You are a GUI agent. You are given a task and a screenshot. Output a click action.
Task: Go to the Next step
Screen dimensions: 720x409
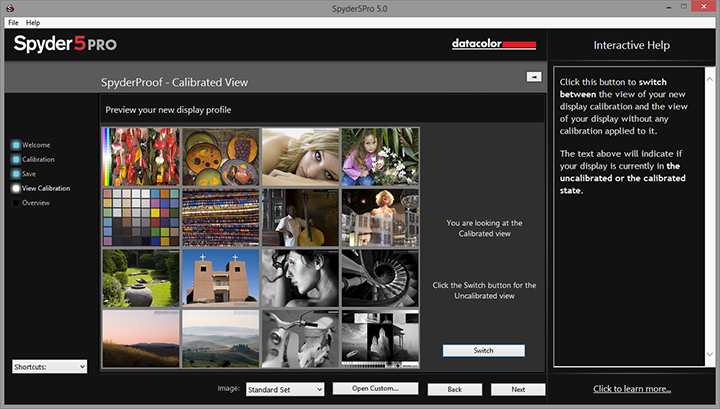pyautogui.click(x=517, y=389)
